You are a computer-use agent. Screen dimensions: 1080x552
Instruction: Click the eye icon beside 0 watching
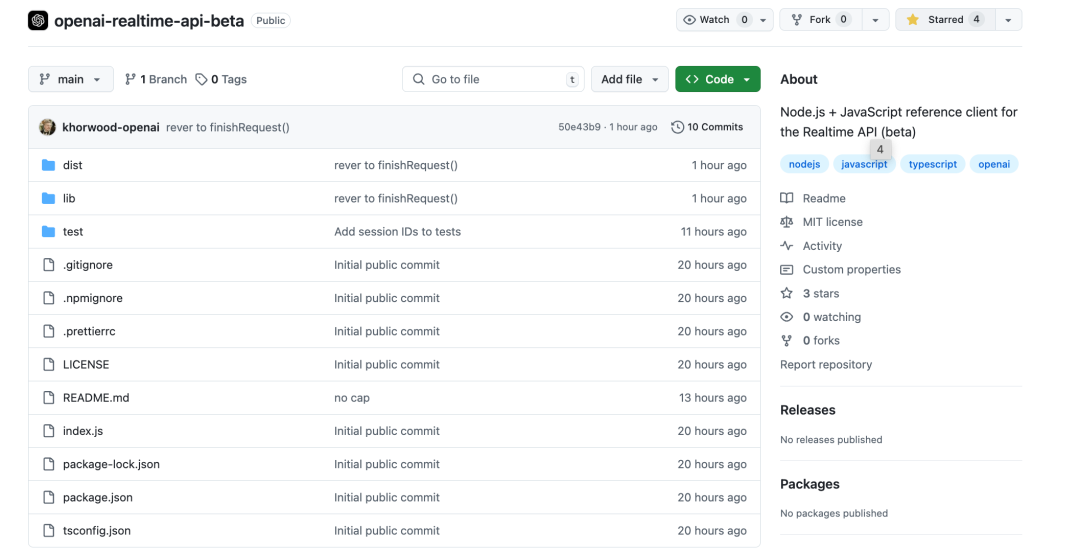[787, 317]
